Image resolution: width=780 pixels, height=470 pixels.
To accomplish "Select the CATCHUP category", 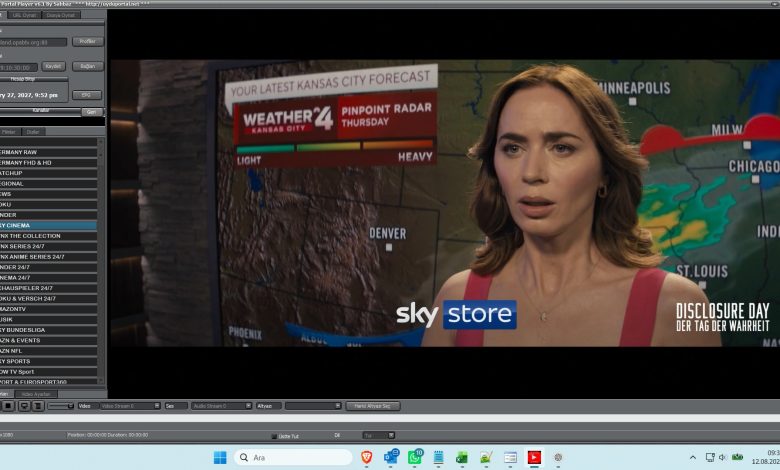I will point(48,173).
